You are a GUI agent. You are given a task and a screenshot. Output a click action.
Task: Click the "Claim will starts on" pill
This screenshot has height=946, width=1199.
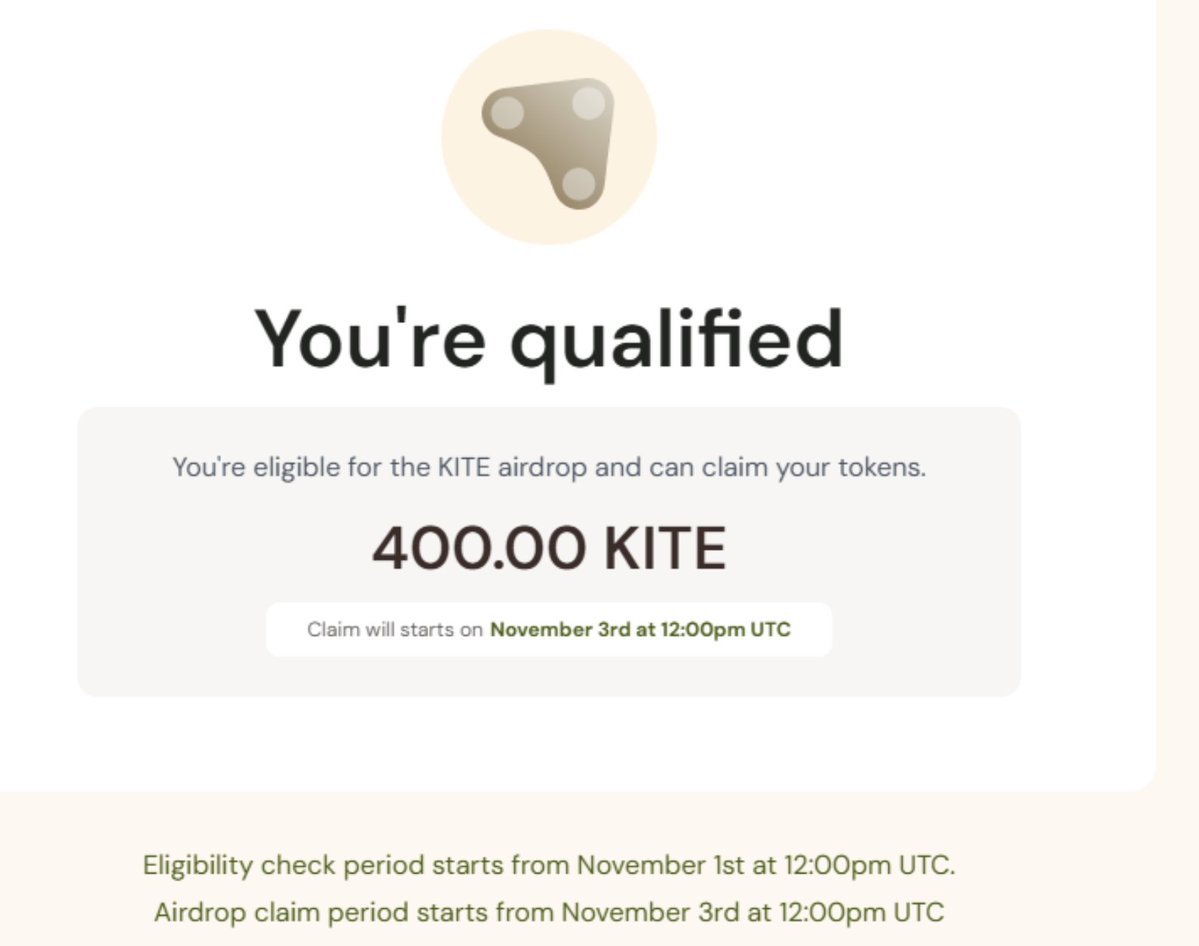pyautogui.click(x=549, y=630)
